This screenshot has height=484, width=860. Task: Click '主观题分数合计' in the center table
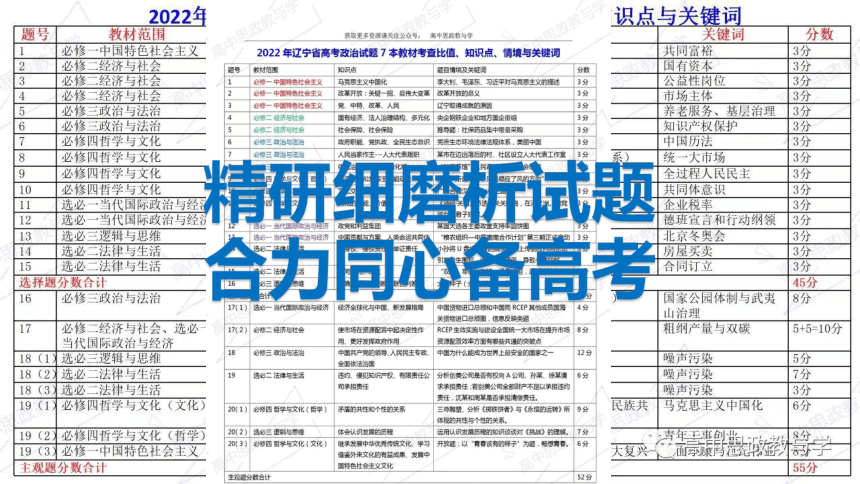249,477
